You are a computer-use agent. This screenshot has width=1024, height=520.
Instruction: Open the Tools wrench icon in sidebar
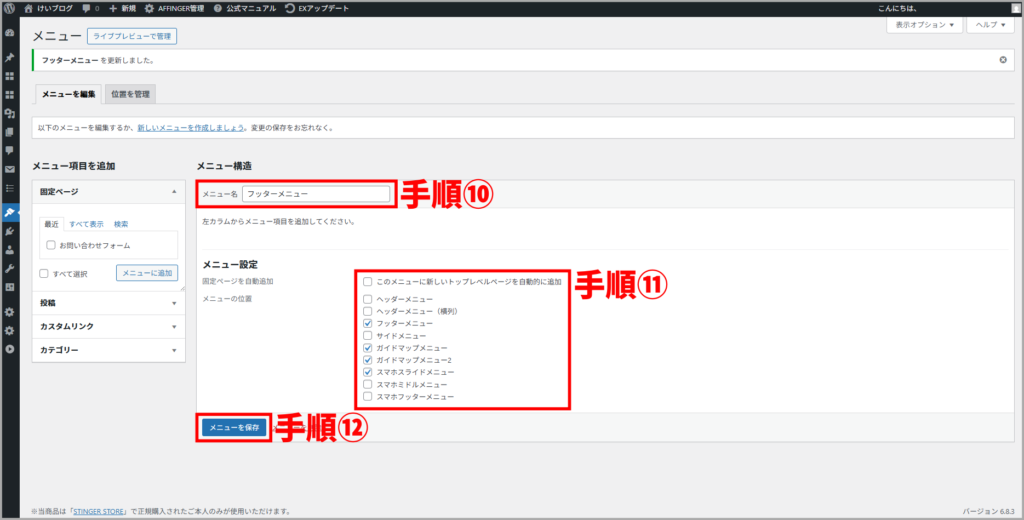tap(10, 269)
